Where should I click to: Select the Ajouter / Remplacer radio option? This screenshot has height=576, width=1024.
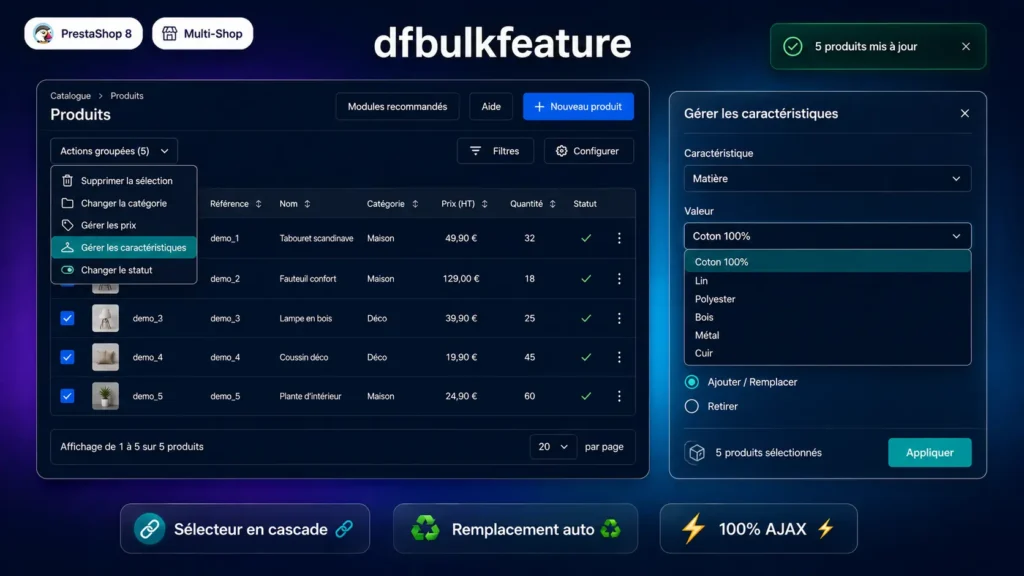(692, 382)
